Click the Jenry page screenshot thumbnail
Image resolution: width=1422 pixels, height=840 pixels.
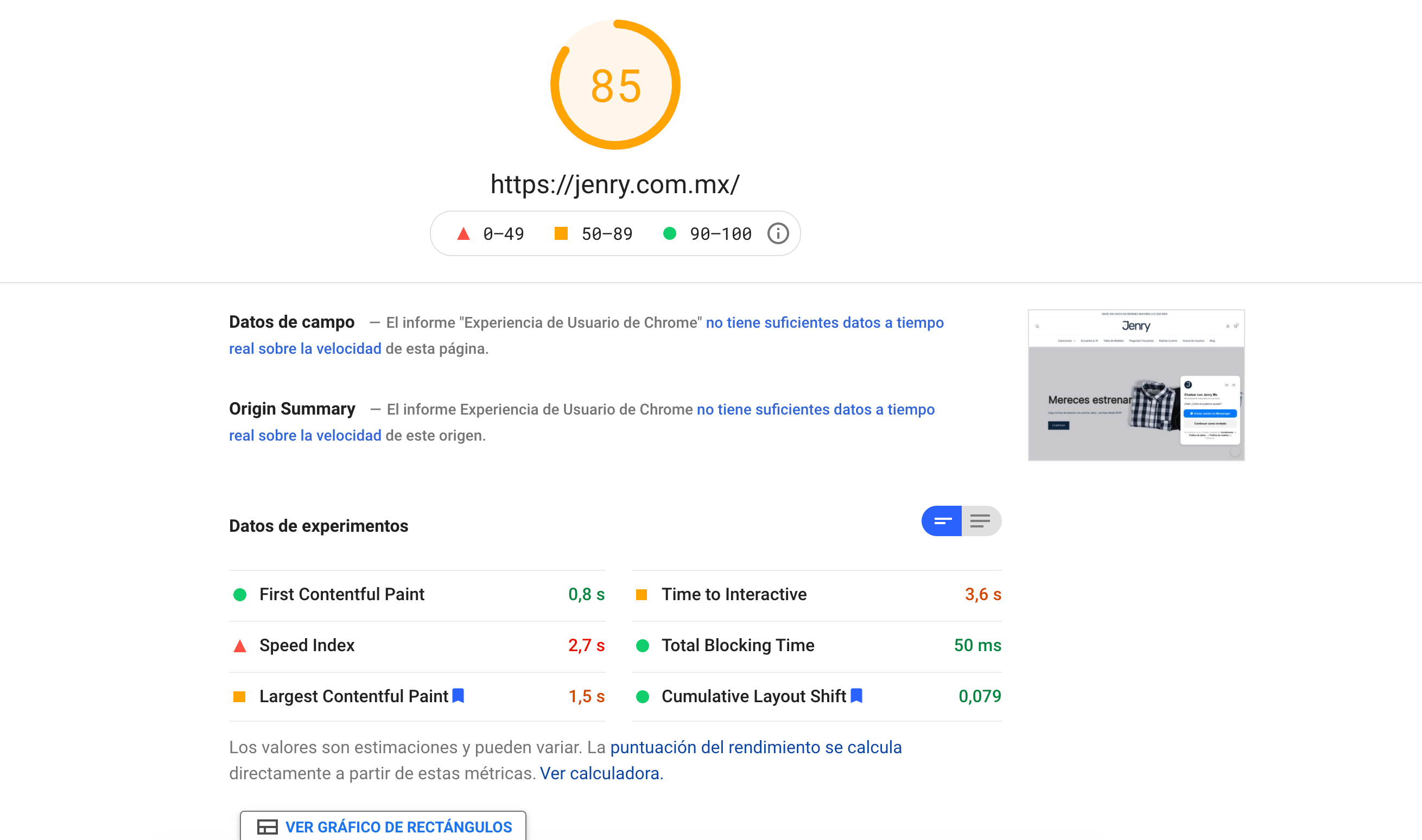(1136, 385)
